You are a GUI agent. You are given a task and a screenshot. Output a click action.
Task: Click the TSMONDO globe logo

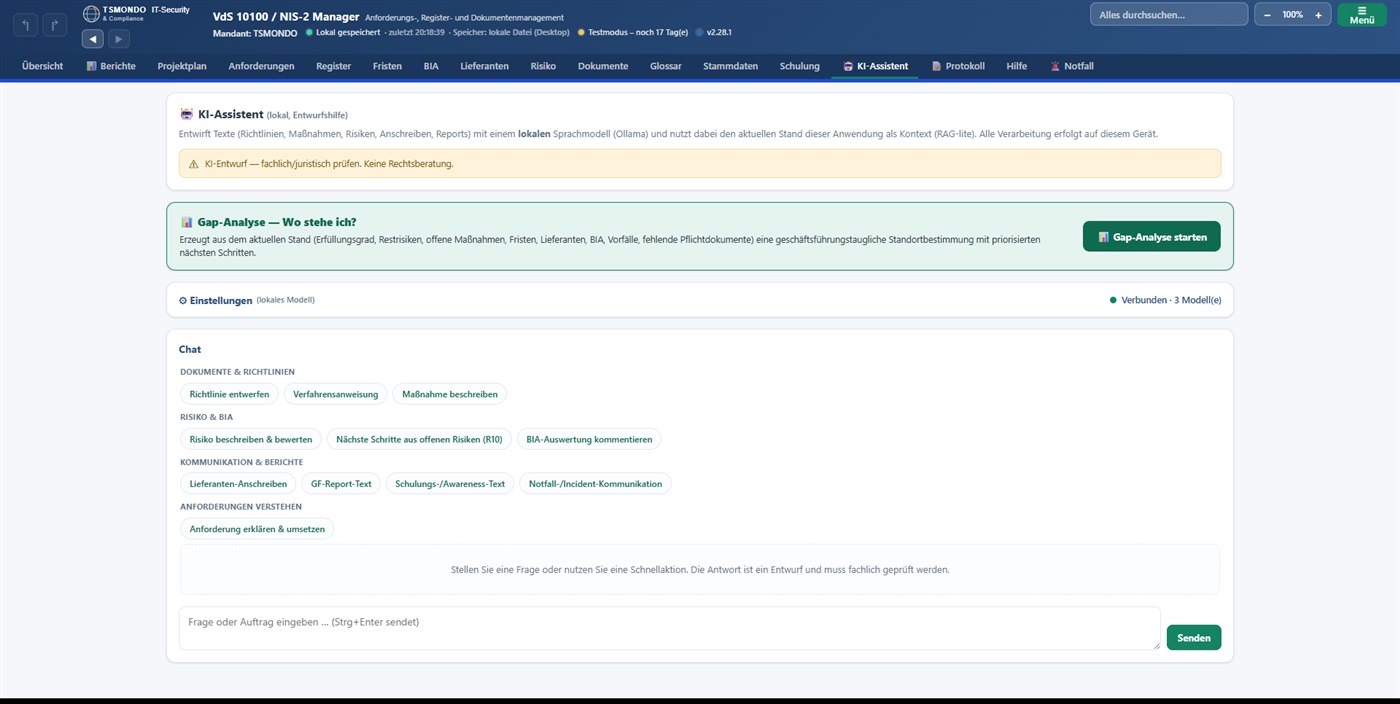click(x=91, y=14)
